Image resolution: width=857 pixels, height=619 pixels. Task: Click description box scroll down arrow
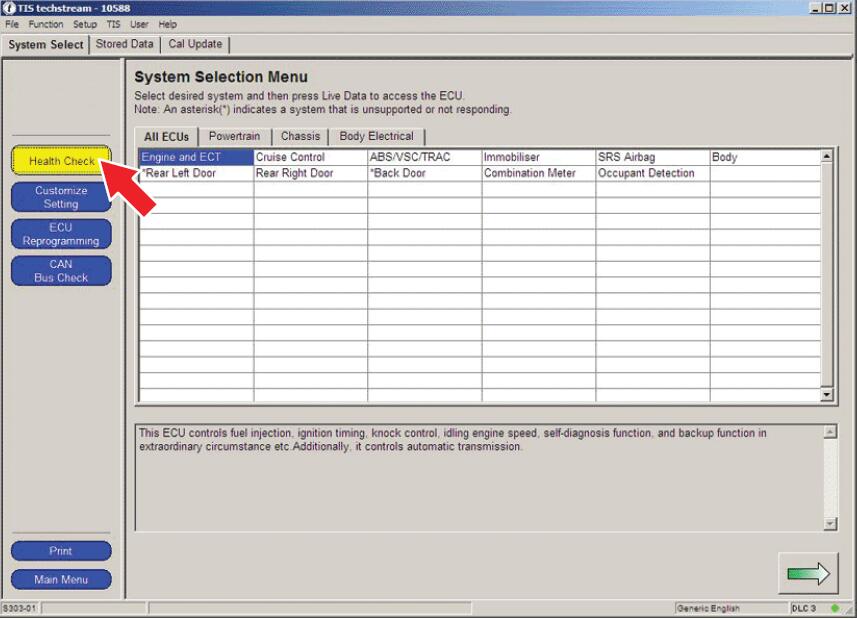tap(830, 523)
